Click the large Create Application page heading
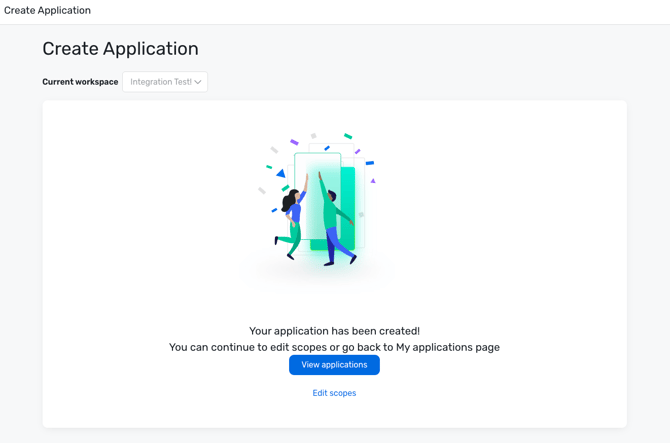 click(x=120, y=49)
